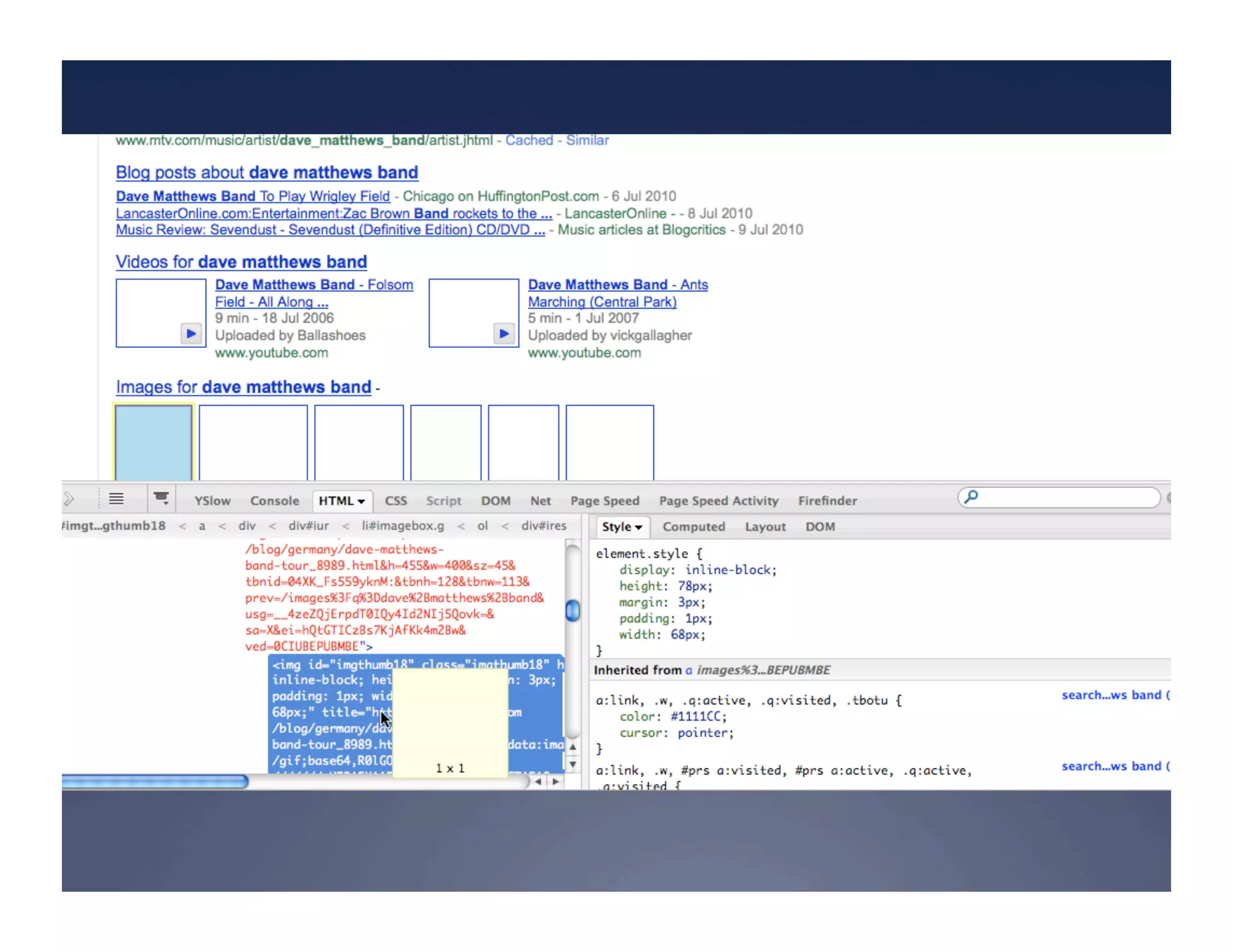Open the HTML tab dropdown arrow
The image size is (1233, 952).
tap(361, 501)
